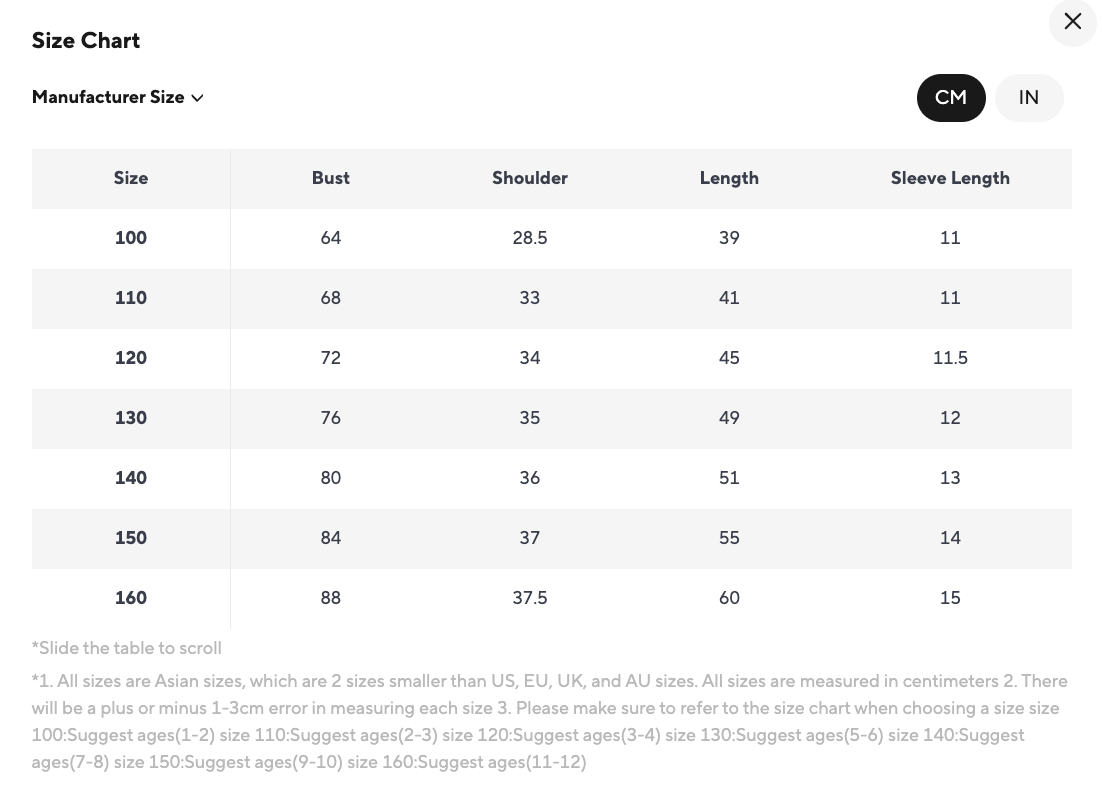Switch units to CM

point(950,98)
